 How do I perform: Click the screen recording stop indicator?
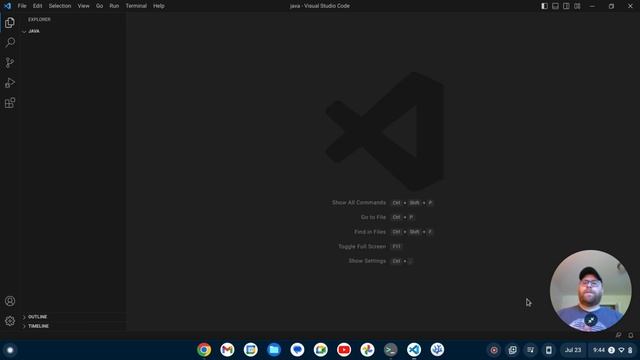[494, 350]
